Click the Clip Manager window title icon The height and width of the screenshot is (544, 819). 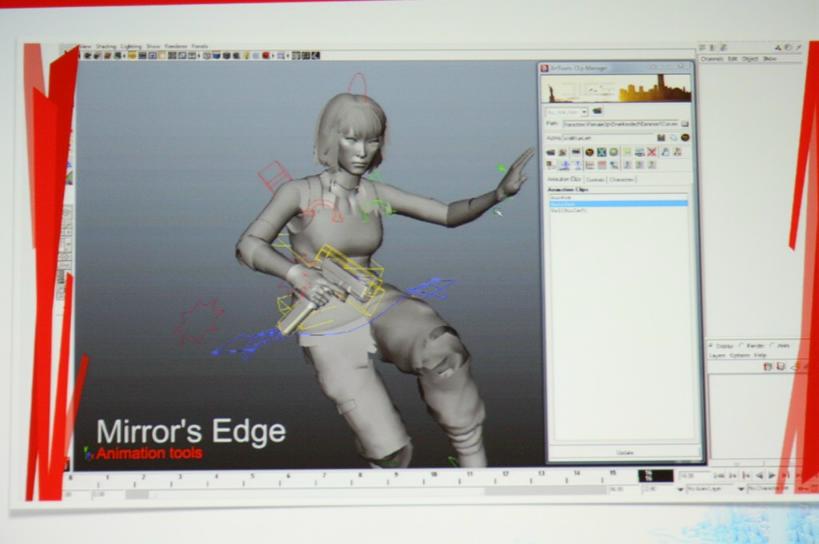[x=544, y=68]
